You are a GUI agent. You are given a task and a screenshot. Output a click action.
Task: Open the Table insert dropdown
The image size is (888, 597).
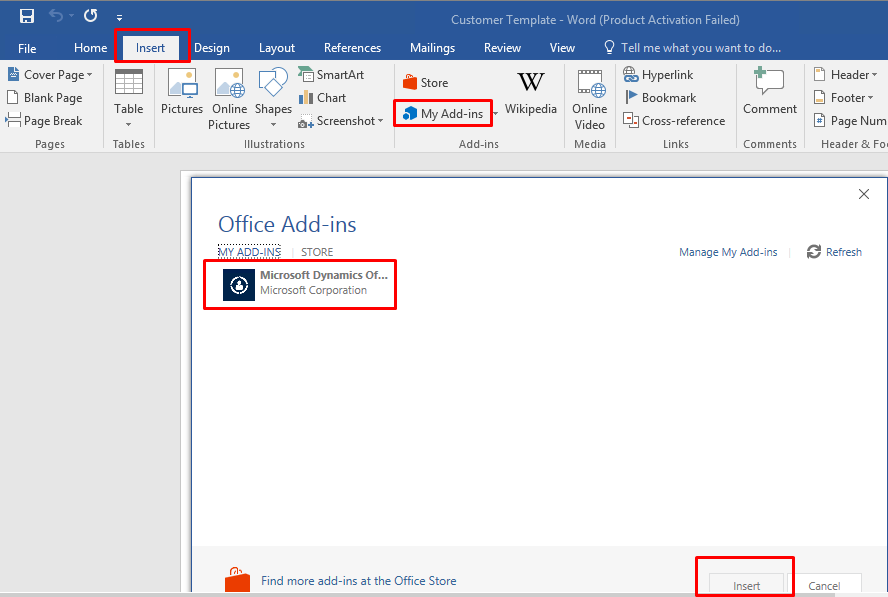click(129, 99)
